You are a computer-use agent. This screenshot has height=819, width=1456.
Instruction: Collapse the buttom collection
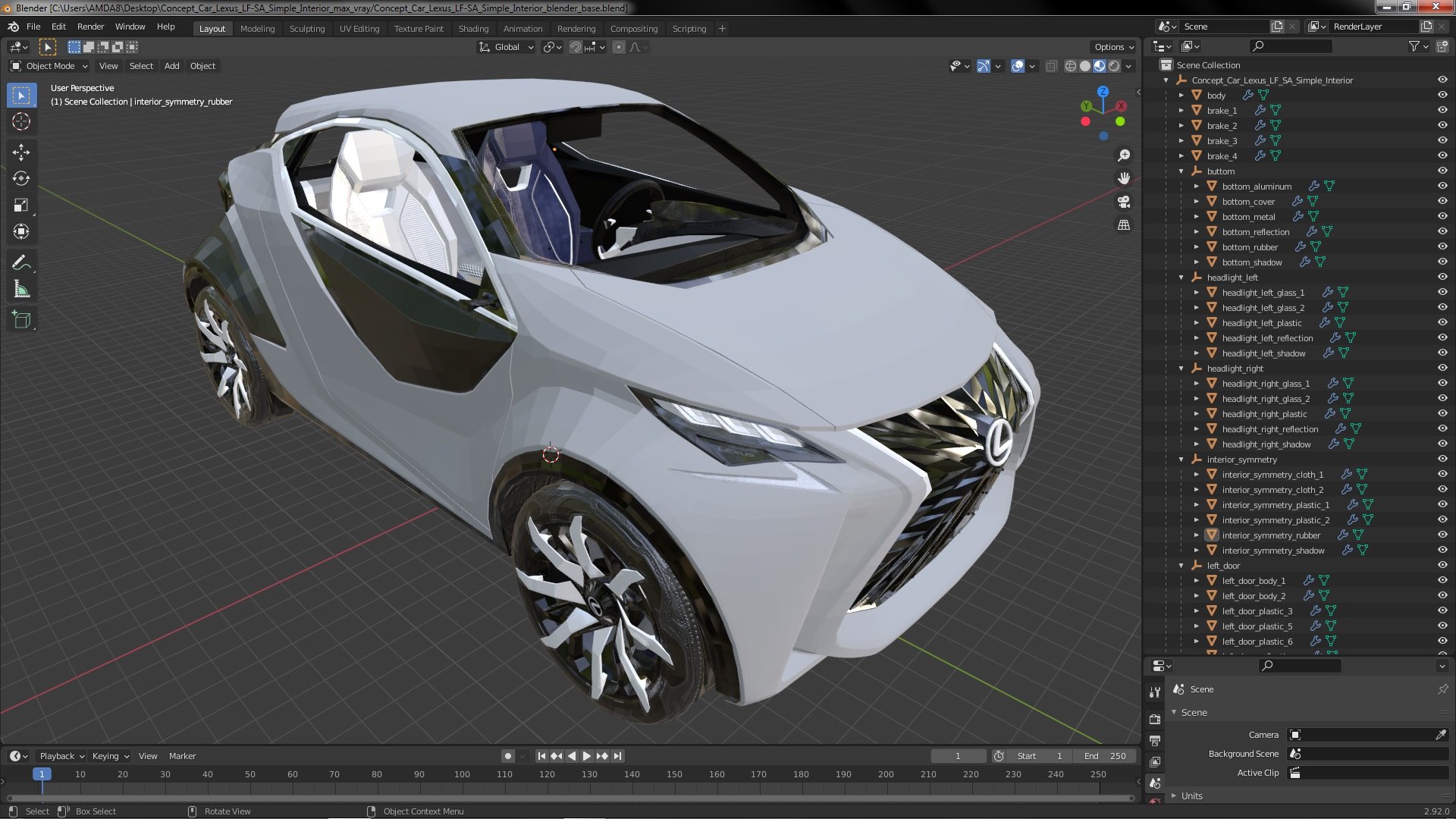tap(1181, 171)
